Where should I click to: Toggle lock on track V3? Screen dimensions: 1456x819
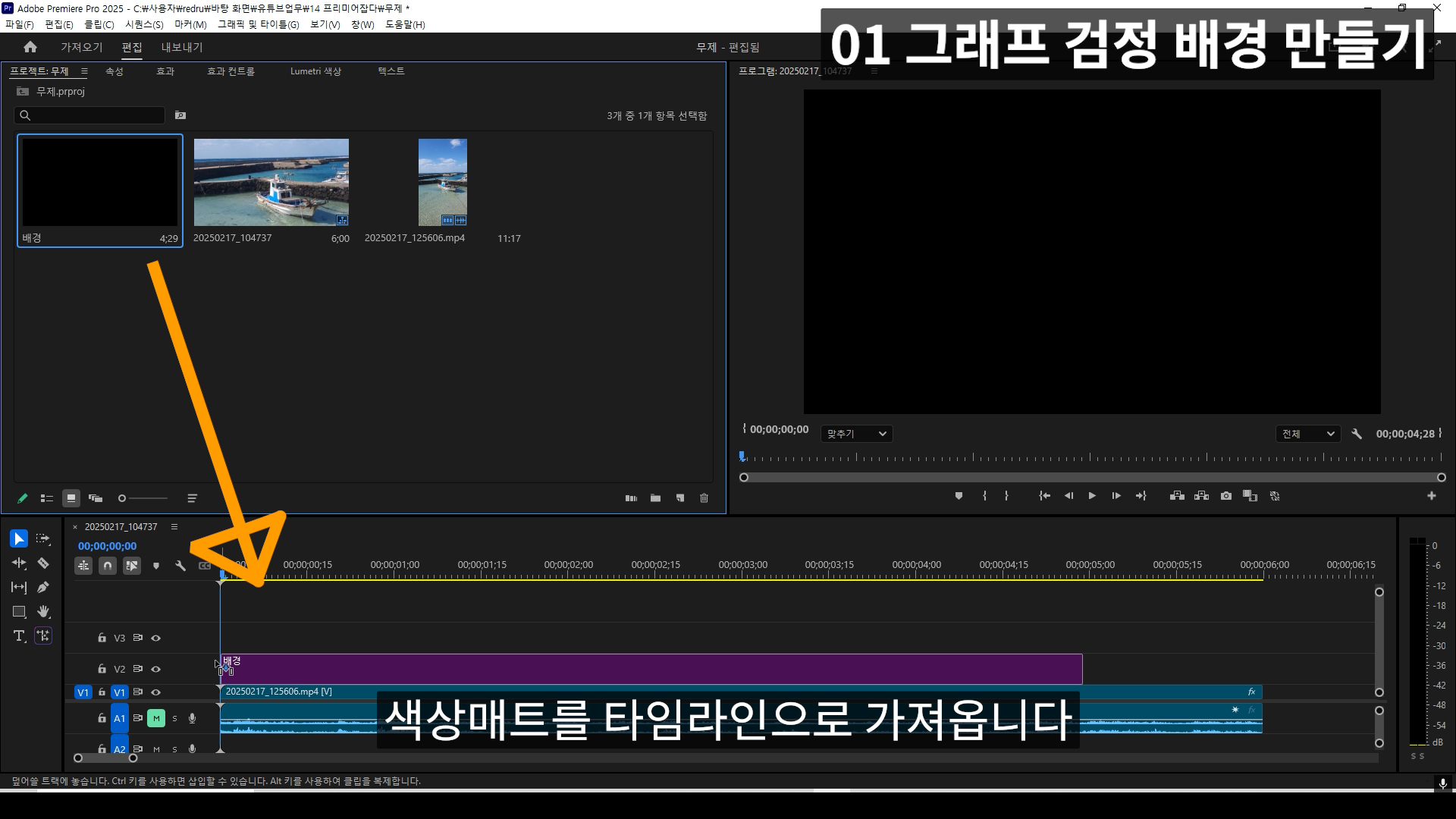tap(102, 638)
